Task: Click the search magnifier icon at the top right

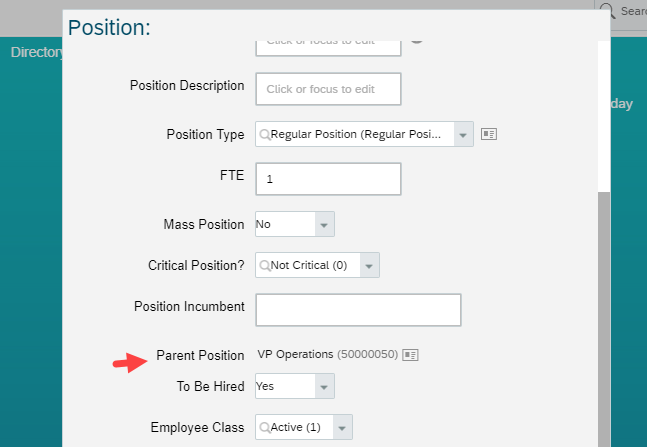Action: tap(607, 11)
